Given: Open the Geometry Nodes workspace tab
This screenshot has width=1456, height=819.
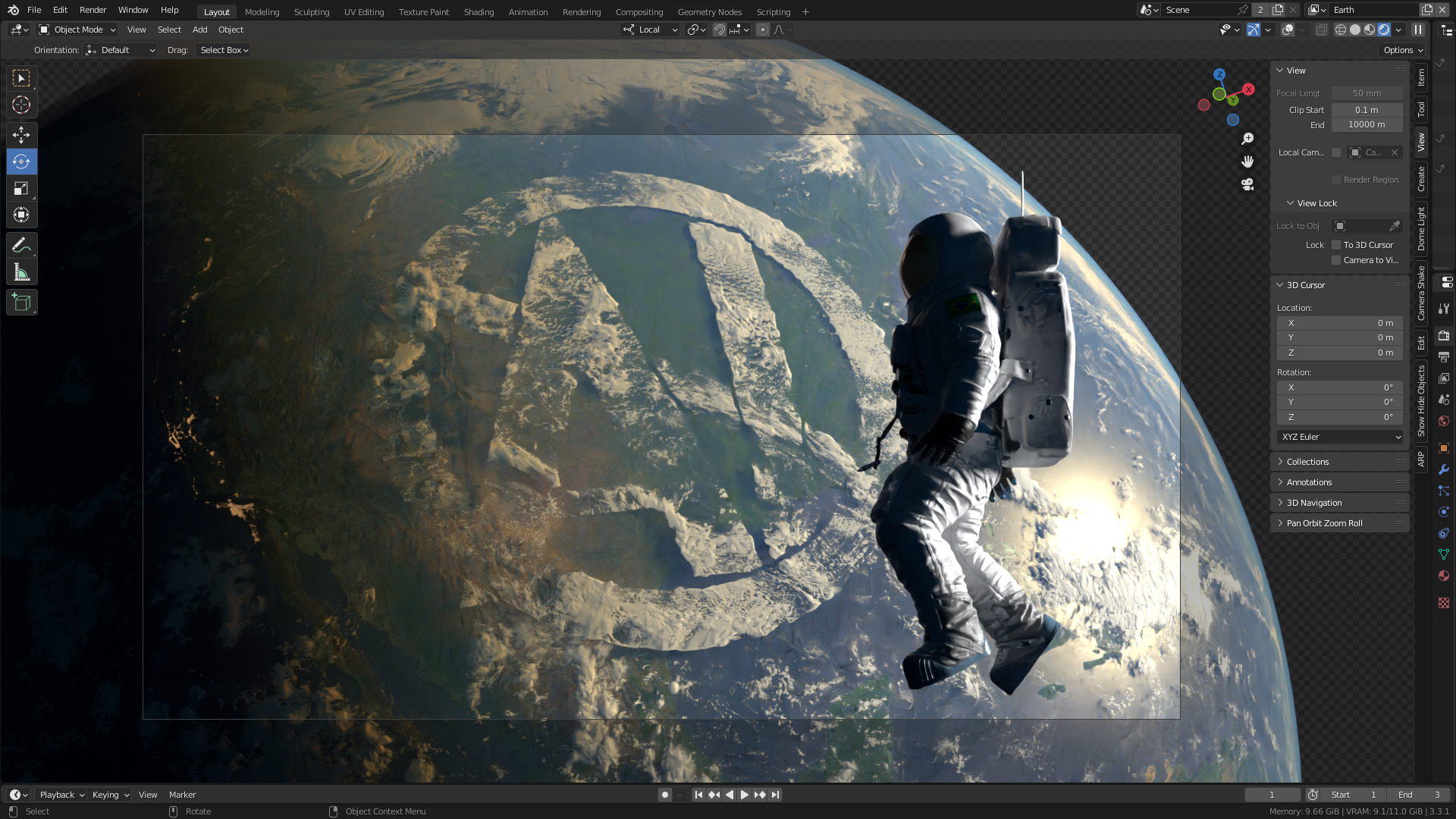Looking at the screenshot, I should 710,12.
